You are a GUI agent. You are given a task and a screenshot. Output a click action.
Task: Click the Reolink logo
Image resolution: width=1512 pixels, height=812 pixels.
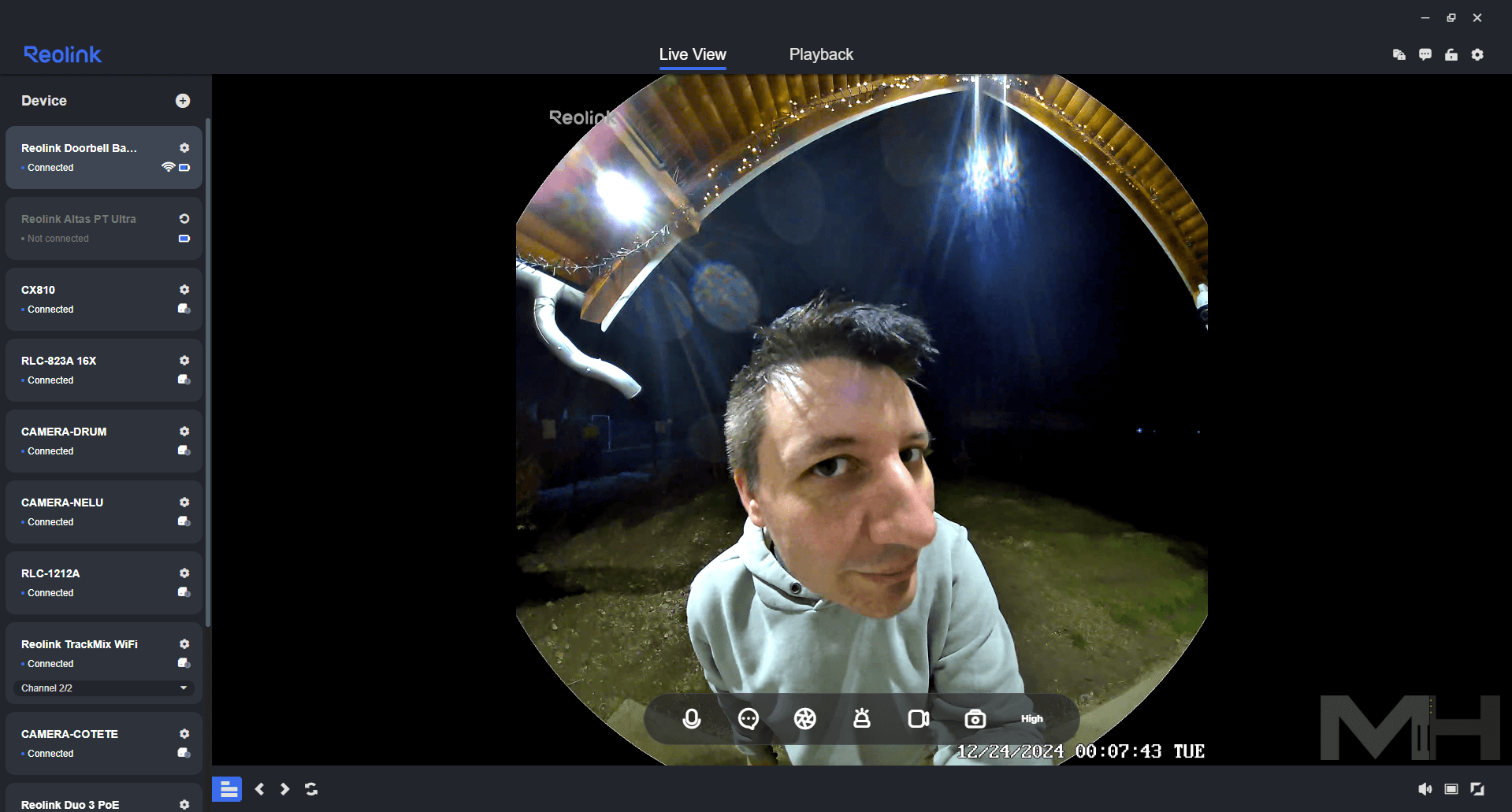pyautogui.click(x=63, y=54)
